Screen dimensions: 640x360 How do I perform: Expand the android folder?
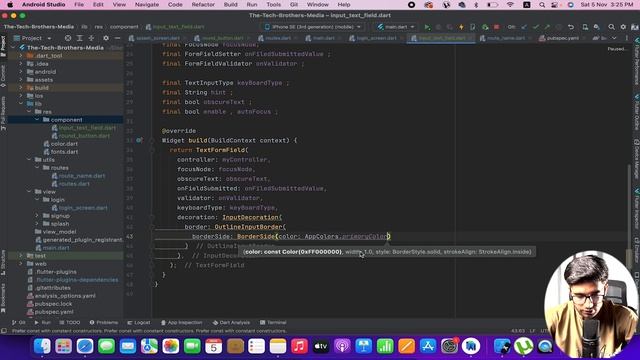(20, 72)
